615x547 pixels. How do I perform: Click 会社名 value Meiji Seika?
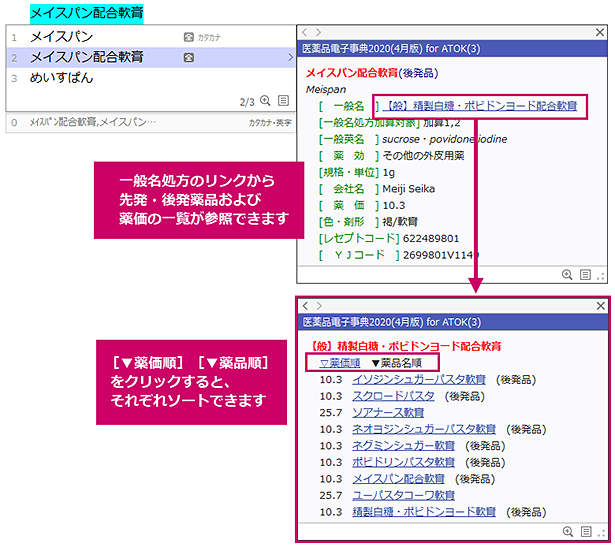(x=408, y=189)
